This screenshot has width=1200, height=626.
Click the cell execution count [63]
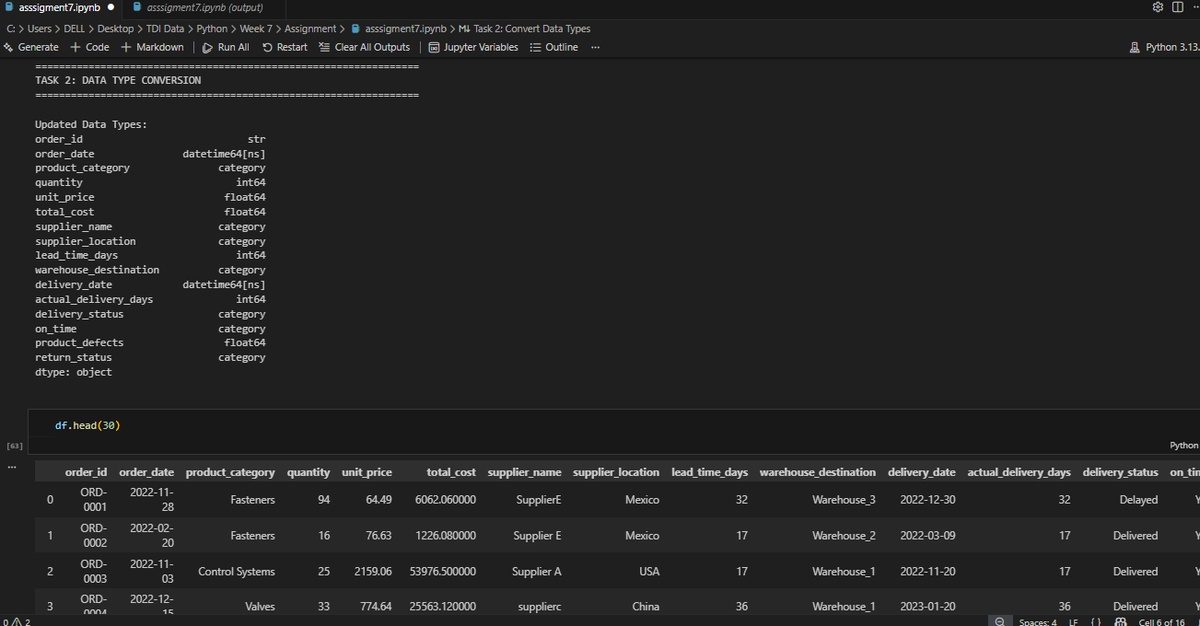click(14, 444)
